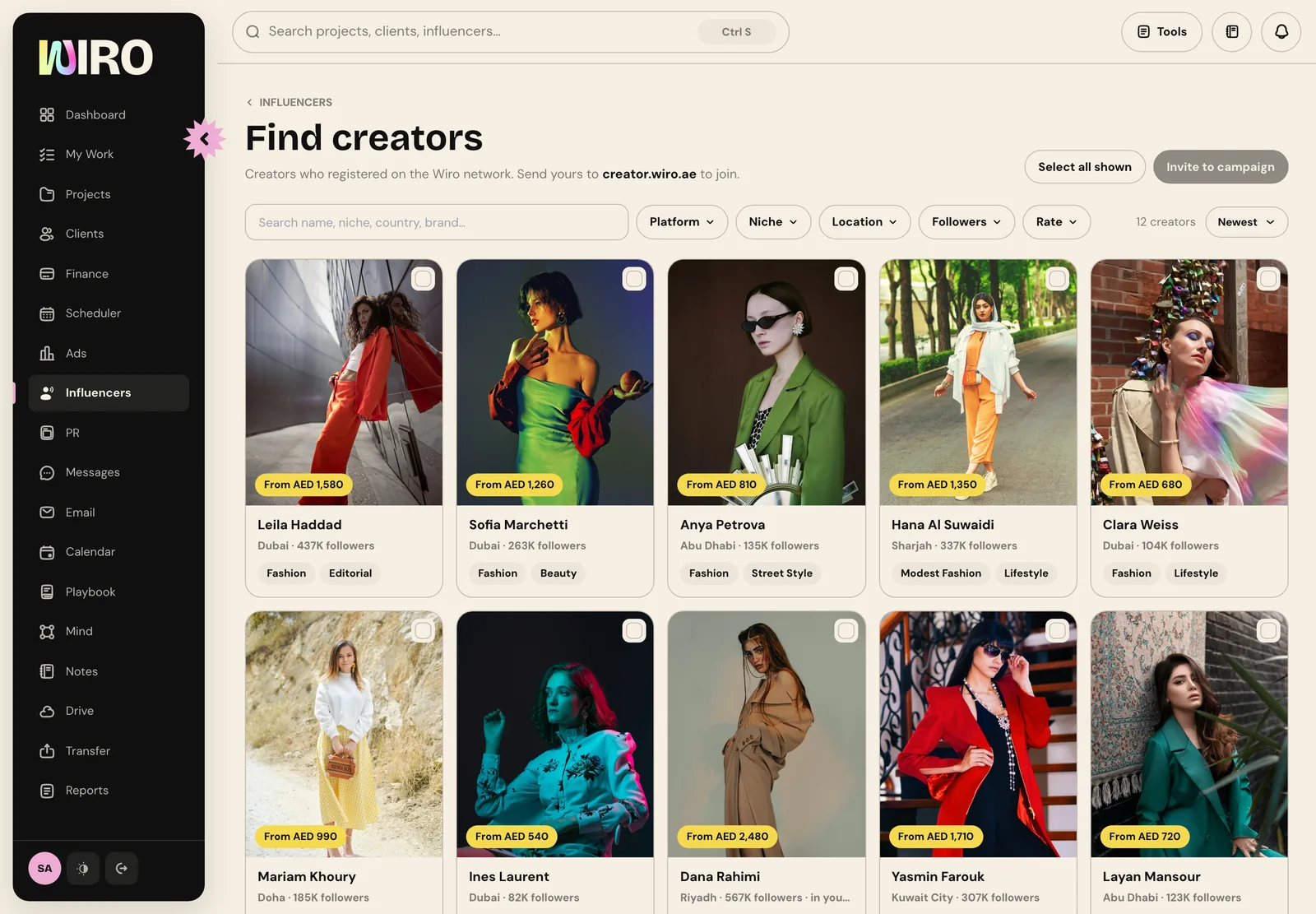Toggle the light/dark theme button
The height and width of the screenshot is (914, 1316).
(83, 869)
